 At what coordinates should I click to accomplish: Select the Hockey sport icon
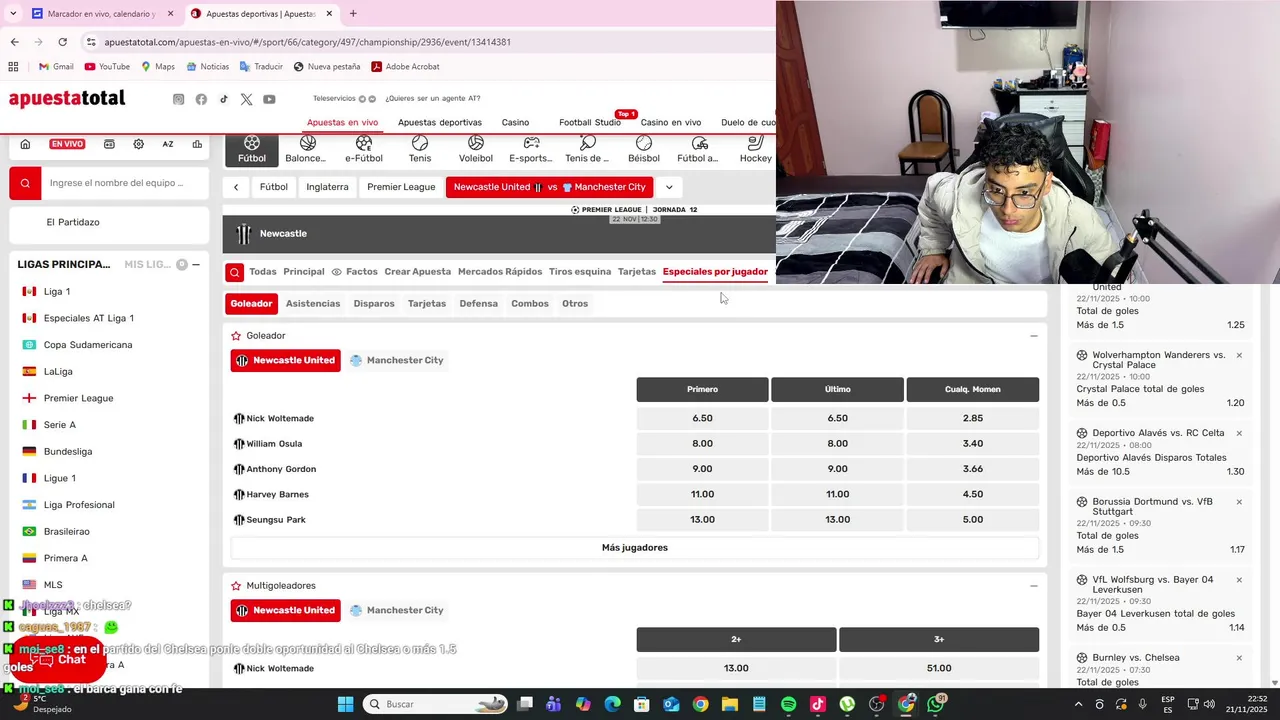click(756, 150)
